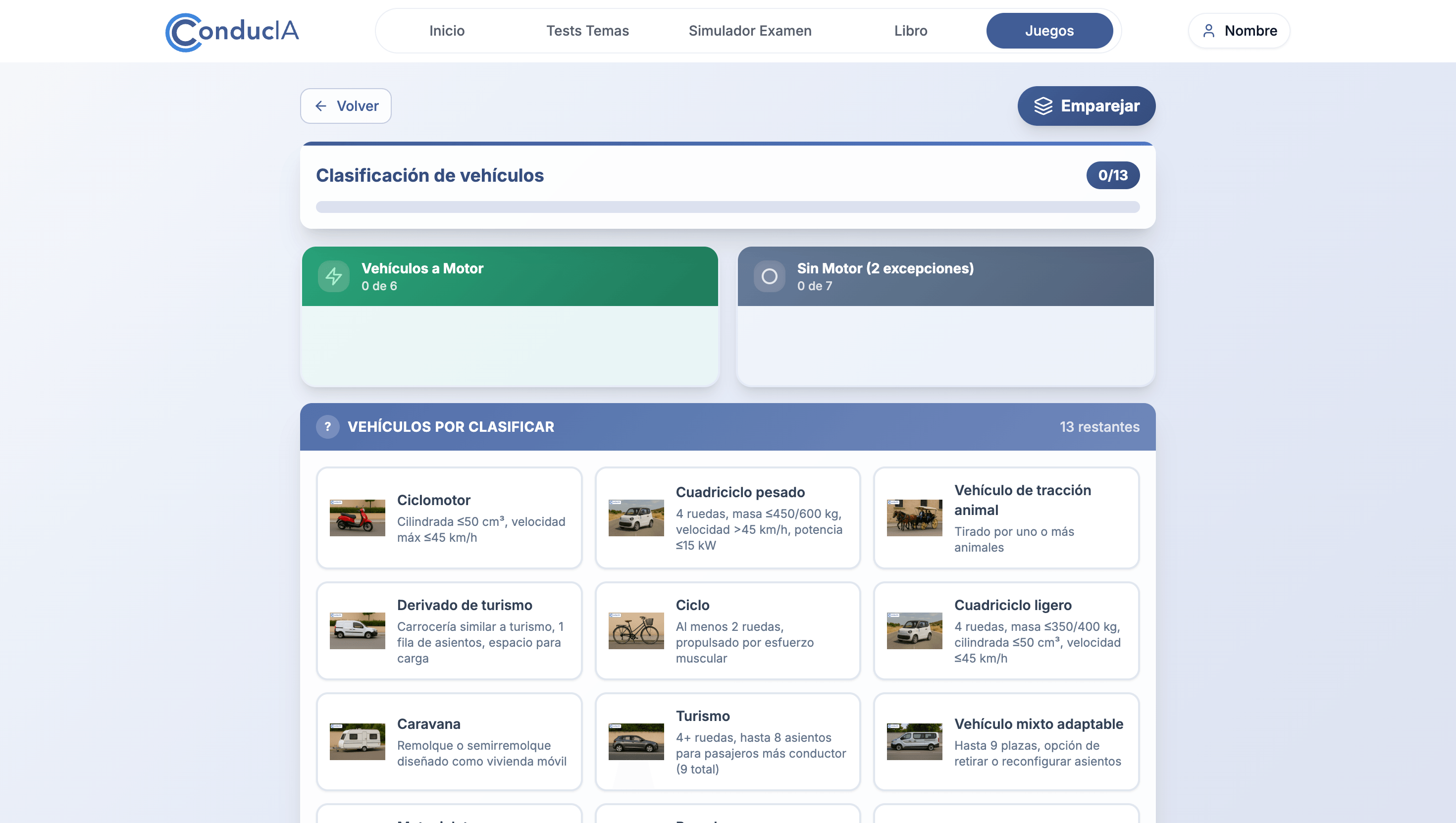Click the Cuadriciclo pesado car image
Screen dimensions: 1456x823
click(x=636, y=518)
